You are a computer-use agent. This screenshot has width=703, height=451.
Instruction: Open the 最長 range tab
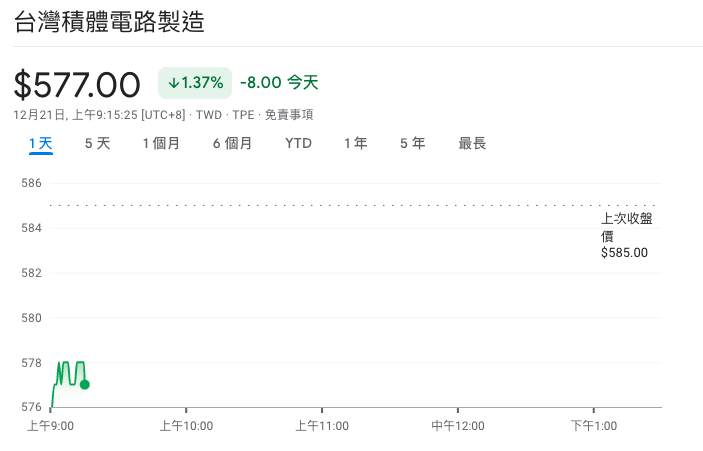(472, 143)
